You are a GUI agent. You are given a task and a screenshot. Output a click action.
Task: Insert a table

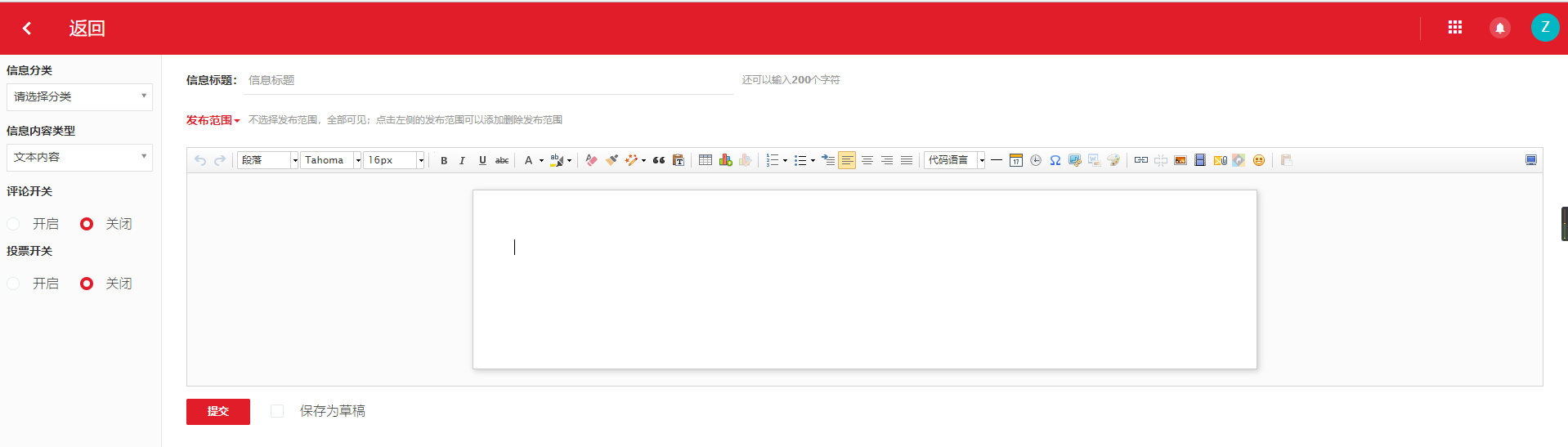coord(706,160)
